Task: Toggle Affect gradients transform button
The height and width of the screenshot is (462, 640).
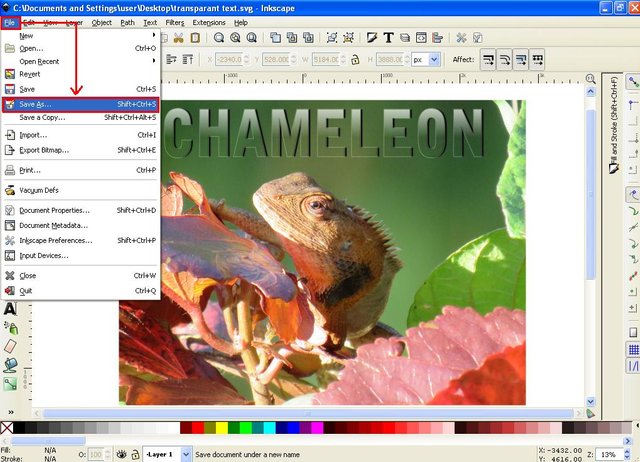Action: pos(521,60)
